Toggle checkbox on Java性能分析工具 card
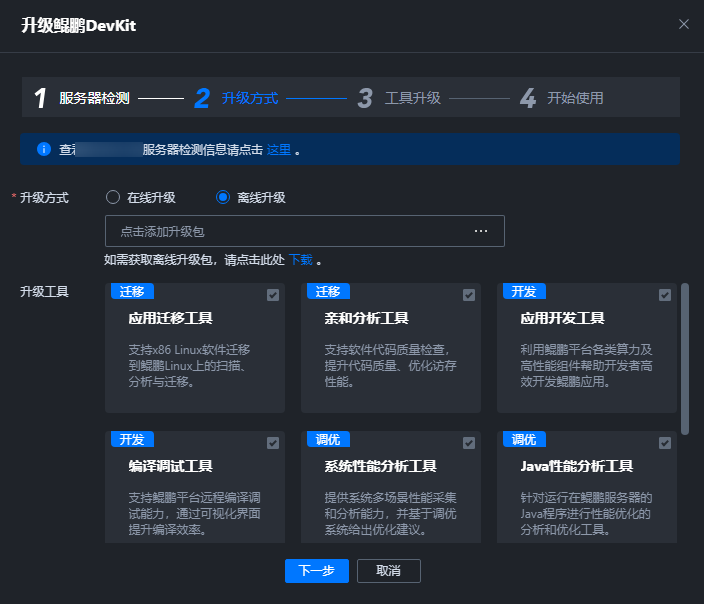 665,443
